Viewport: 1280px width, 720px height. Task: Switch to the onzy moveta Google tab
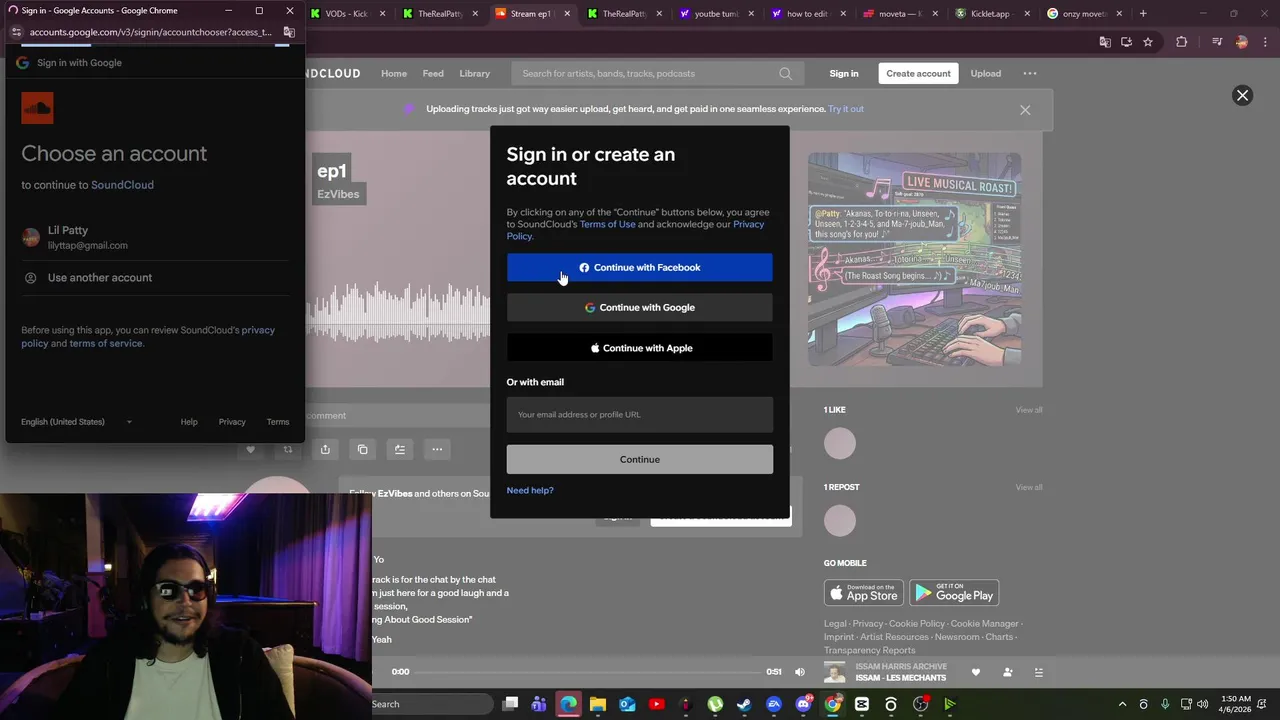point(1083,14)
